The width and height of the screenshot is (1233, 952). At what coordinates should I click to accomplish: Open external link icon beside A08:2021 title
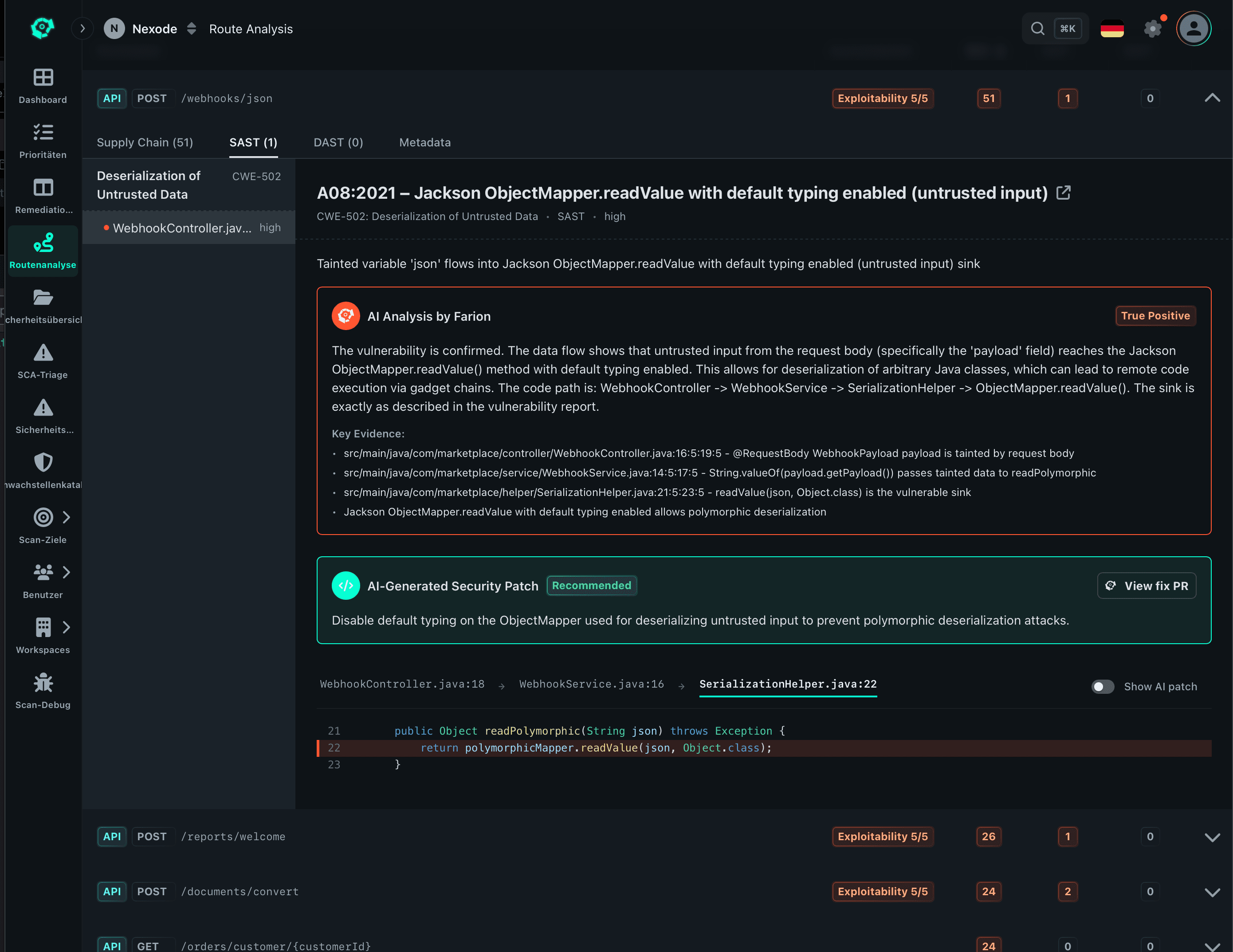1063,193
